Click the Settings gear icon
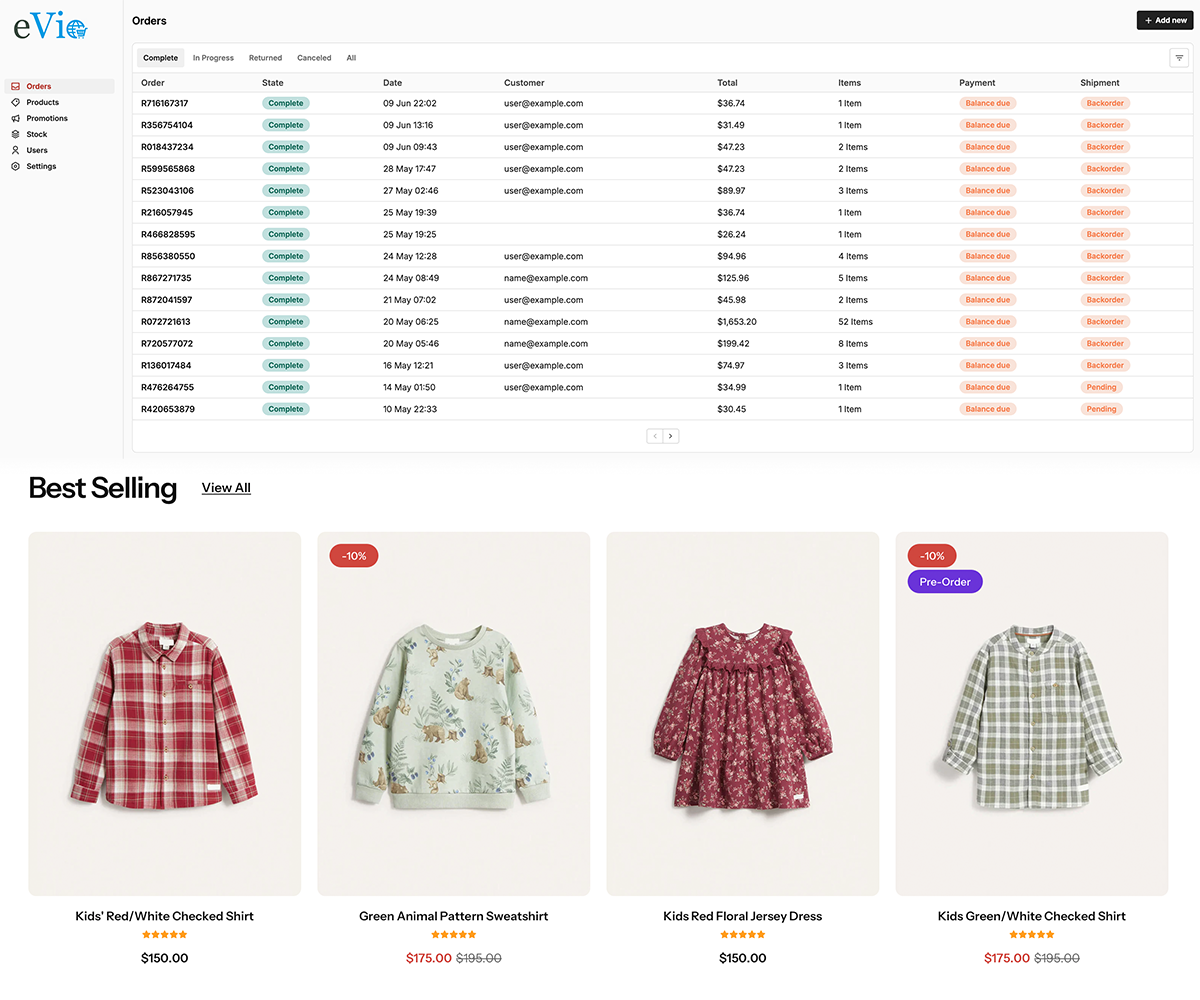Viewport: 1200px width, 1000px height. click(x=15, y=167)
